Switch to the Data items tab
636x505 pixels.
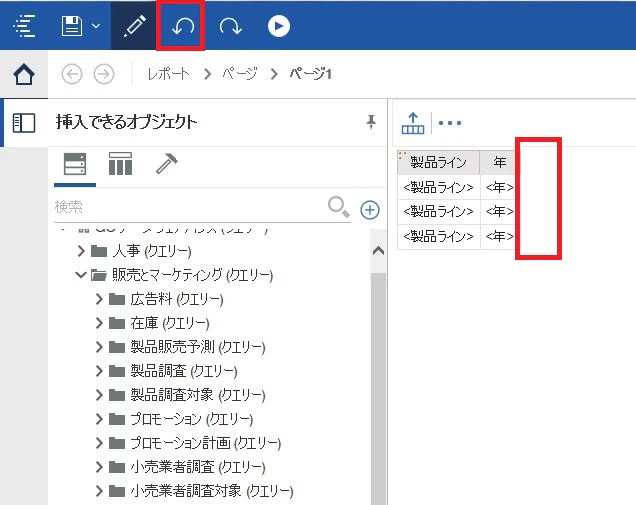coord(120,164)
